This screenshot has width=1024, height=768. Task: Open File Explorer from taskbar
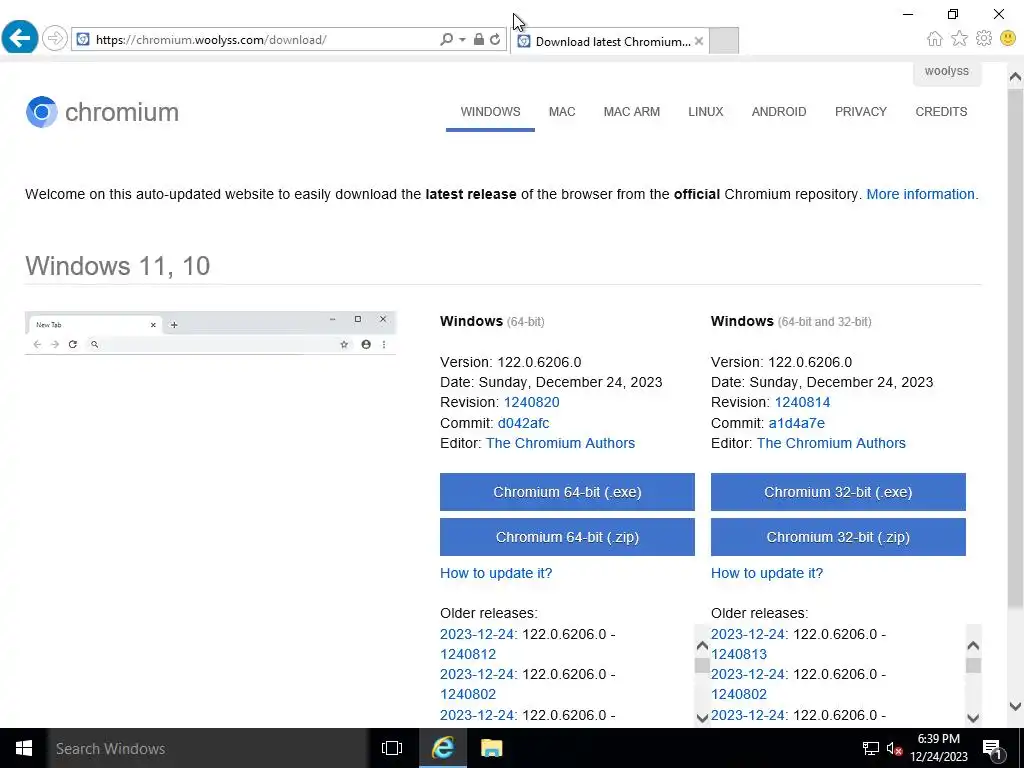pyautogui.click(x=491, y=748)
